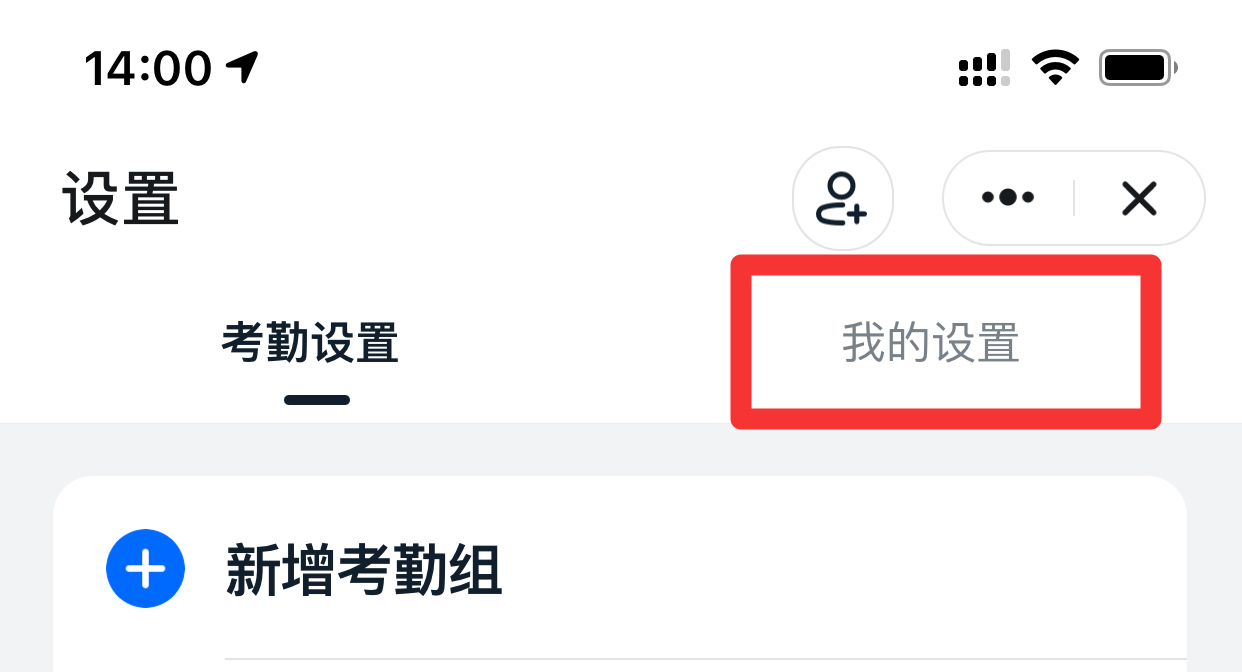Open the three-dot more options menu

pyautogui.click(x=1008, y=198)
